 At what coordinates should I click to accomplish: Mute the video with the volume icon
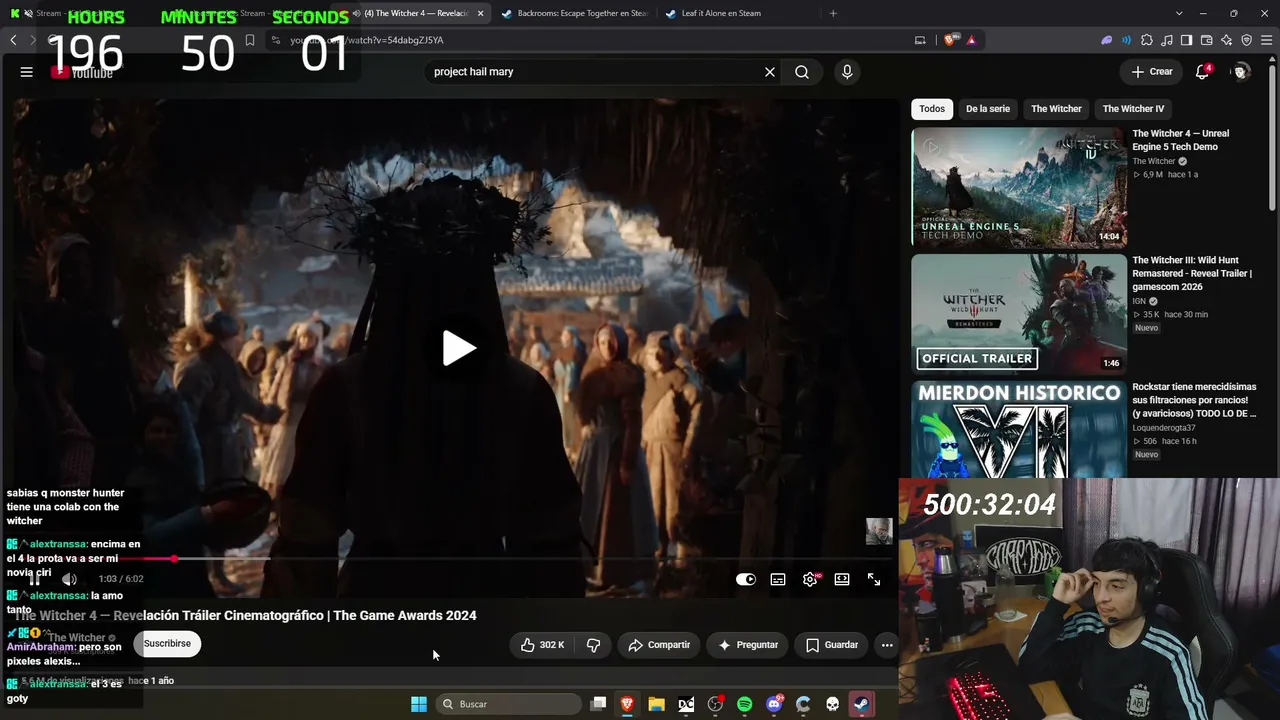(x=69, y=579)
